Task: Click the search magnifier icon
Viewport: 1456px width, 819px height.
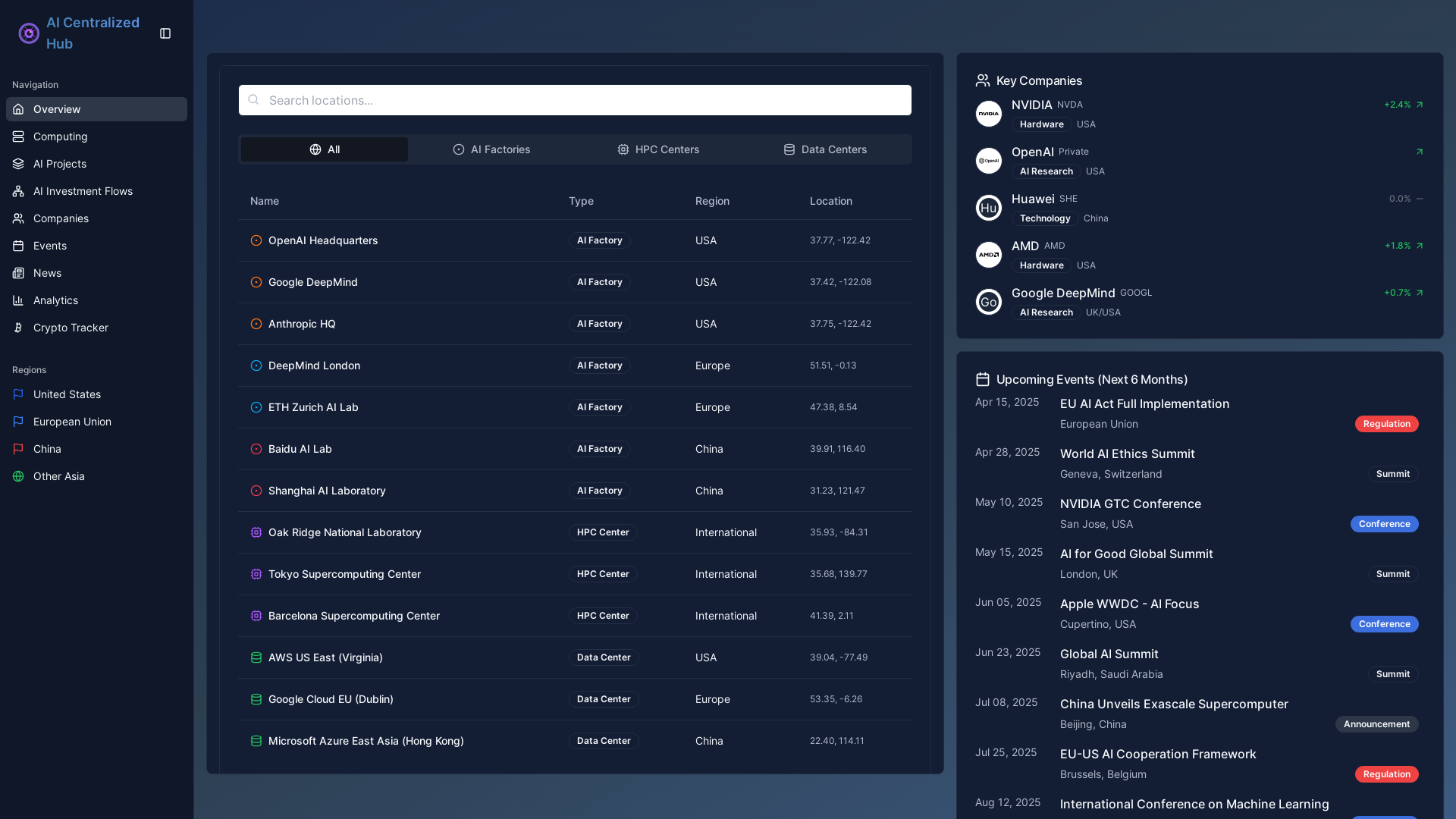Action: [253, 99]
